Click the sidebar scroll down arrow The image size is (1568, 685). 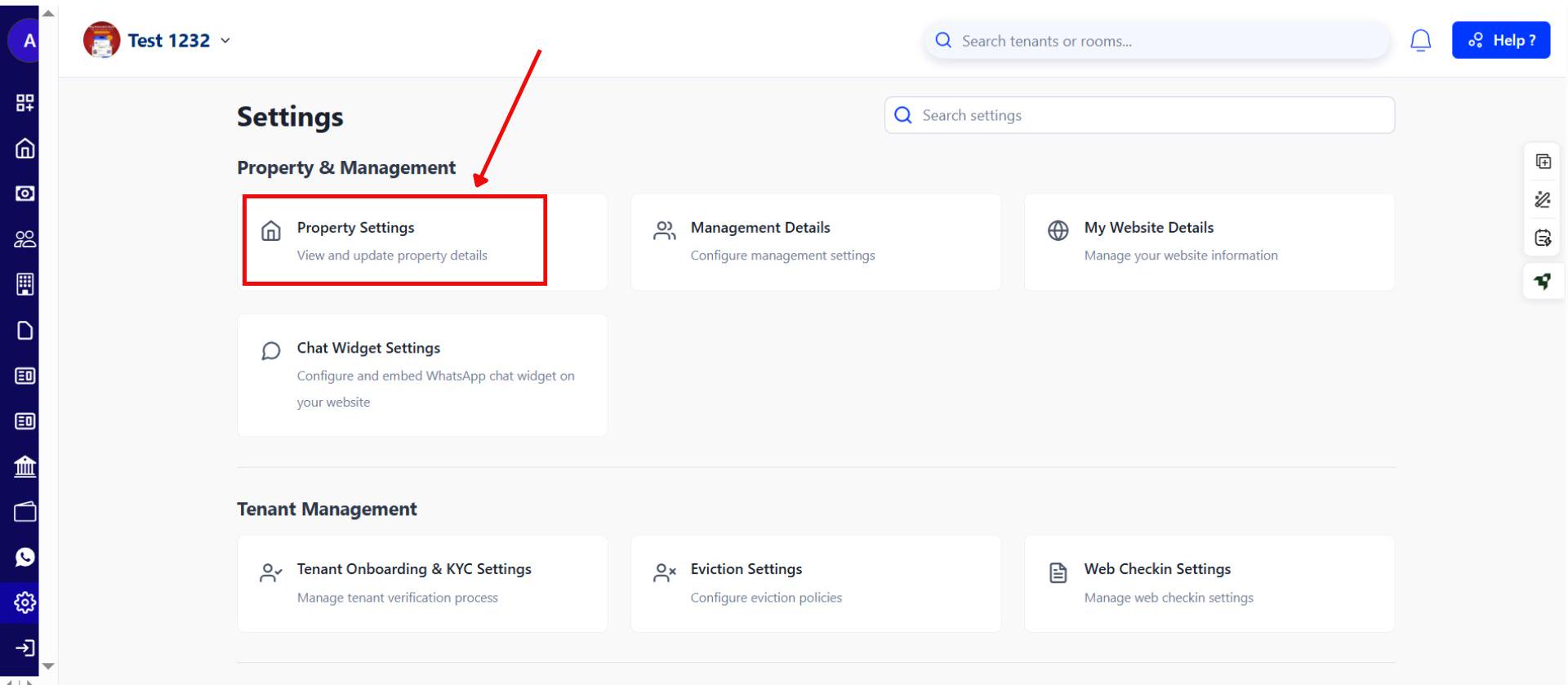click(x=48, y=666)
